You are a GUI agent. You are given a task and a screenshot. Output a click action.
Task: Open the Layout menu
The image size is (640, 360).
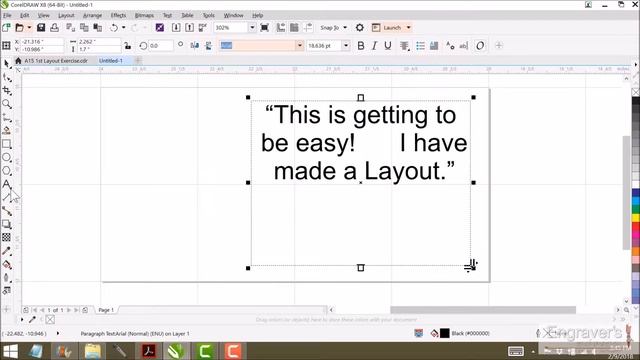[66, 15]
